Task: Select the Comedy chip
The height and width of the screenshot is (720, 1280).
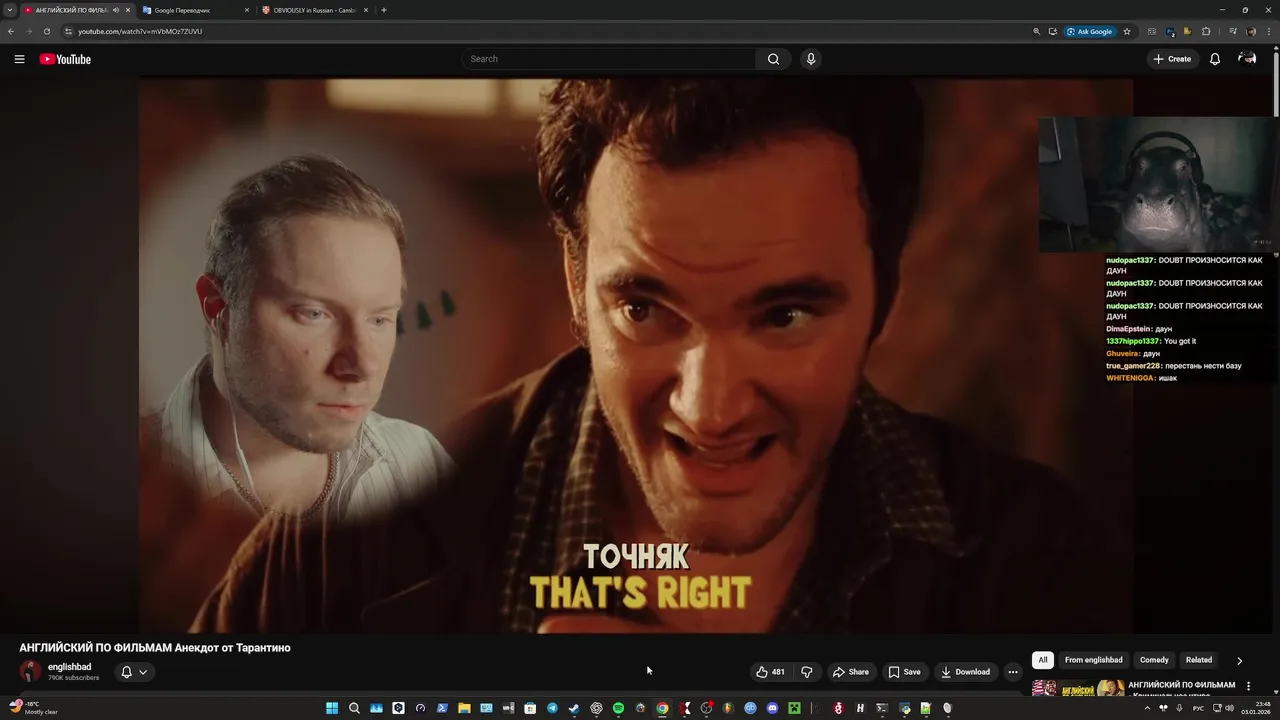Action: click(x=1154, y=660)
